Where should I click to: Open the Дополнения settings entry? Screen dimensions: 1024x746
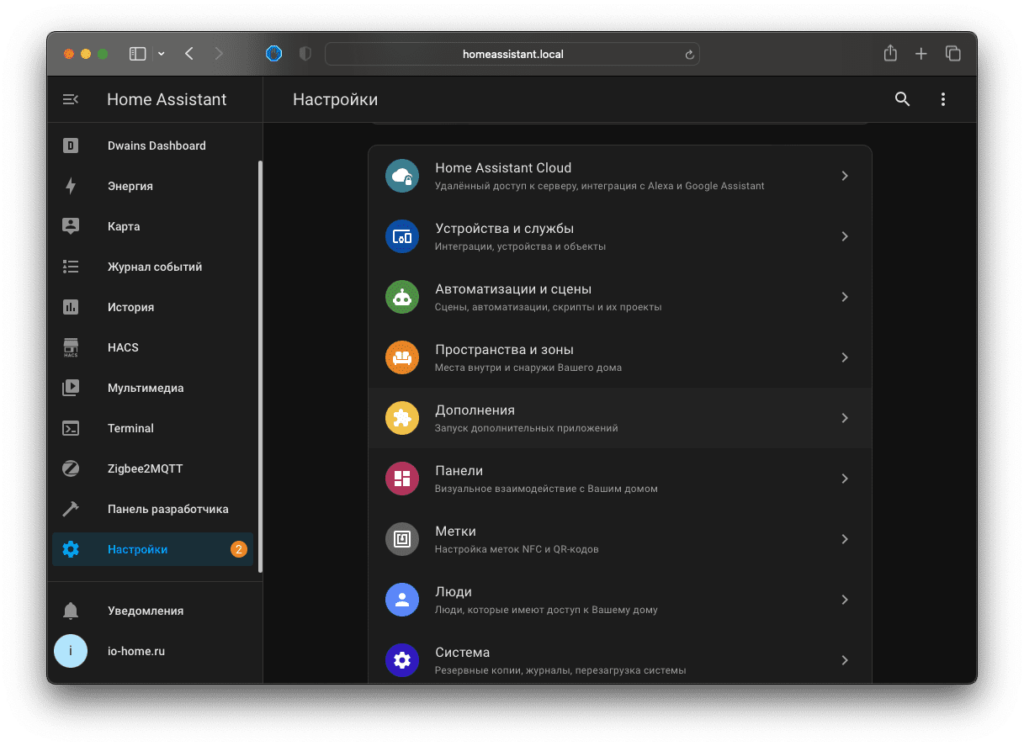point(620,418)
